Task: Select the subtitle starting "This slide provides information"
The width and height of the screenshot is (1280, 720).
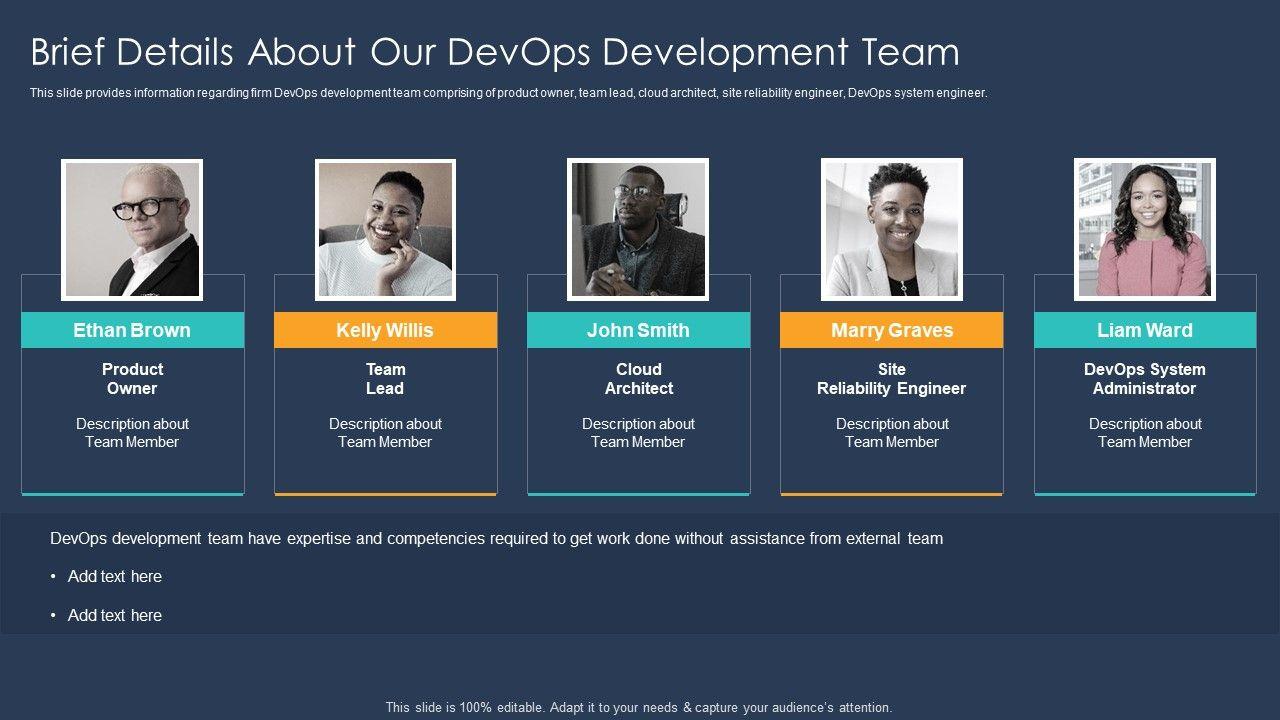Action: click(x=509, y=93)
